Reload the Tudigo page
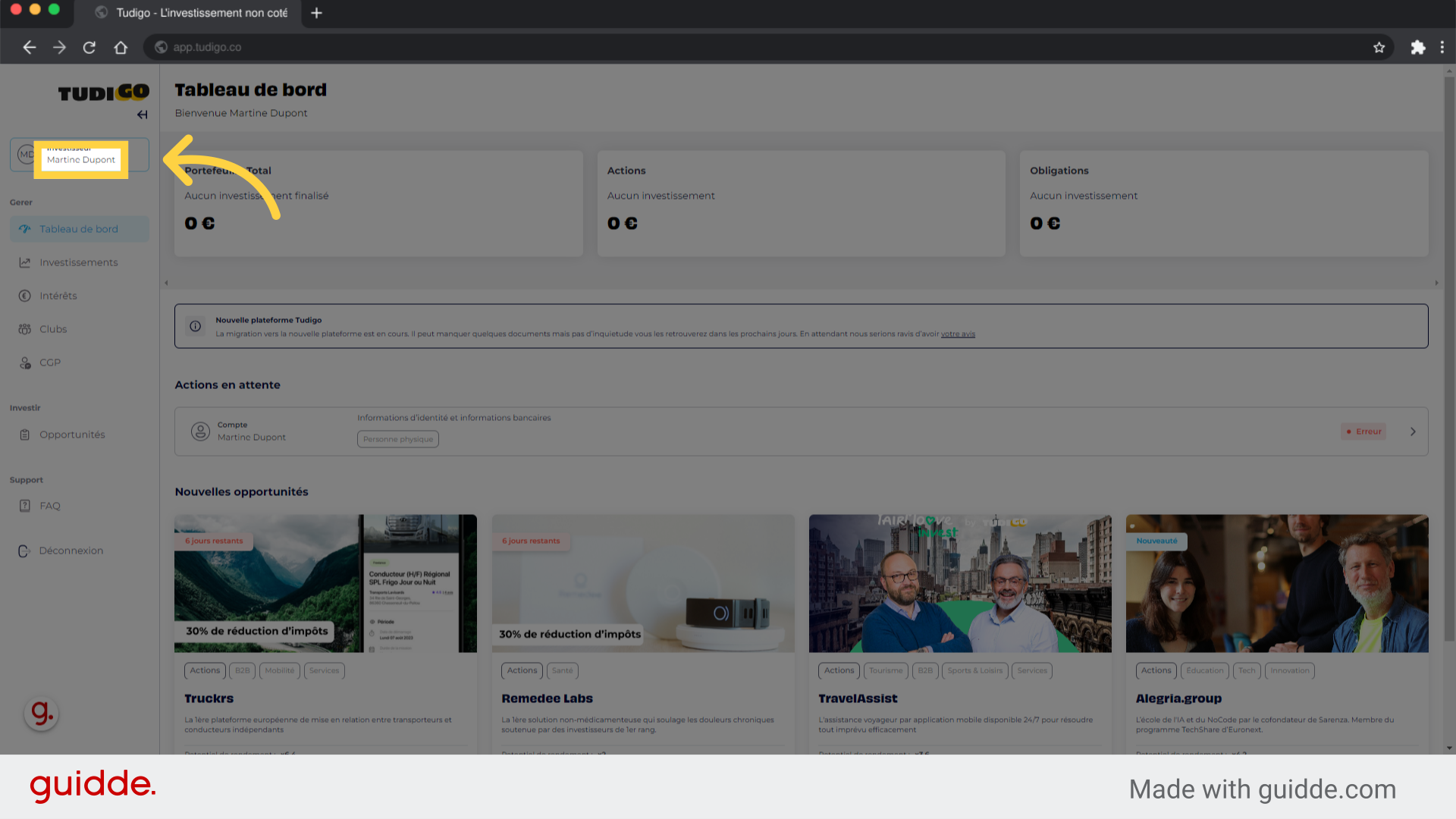This screenshot has height=819, width=1456. (89, 47)
